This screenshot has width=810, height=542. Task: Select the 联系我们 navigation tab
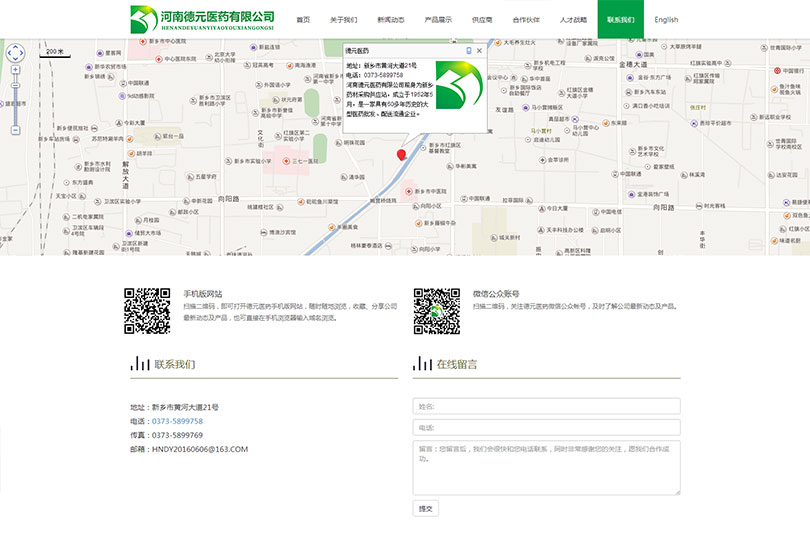tap(620, 20)
